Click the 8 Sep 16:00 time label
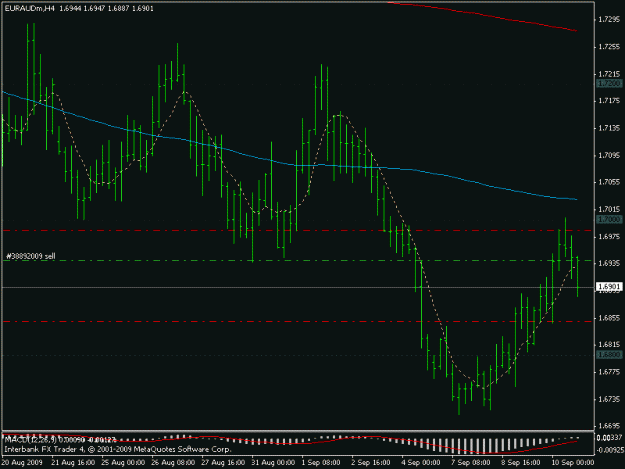625x469 pixels. (x=521, y=463)
